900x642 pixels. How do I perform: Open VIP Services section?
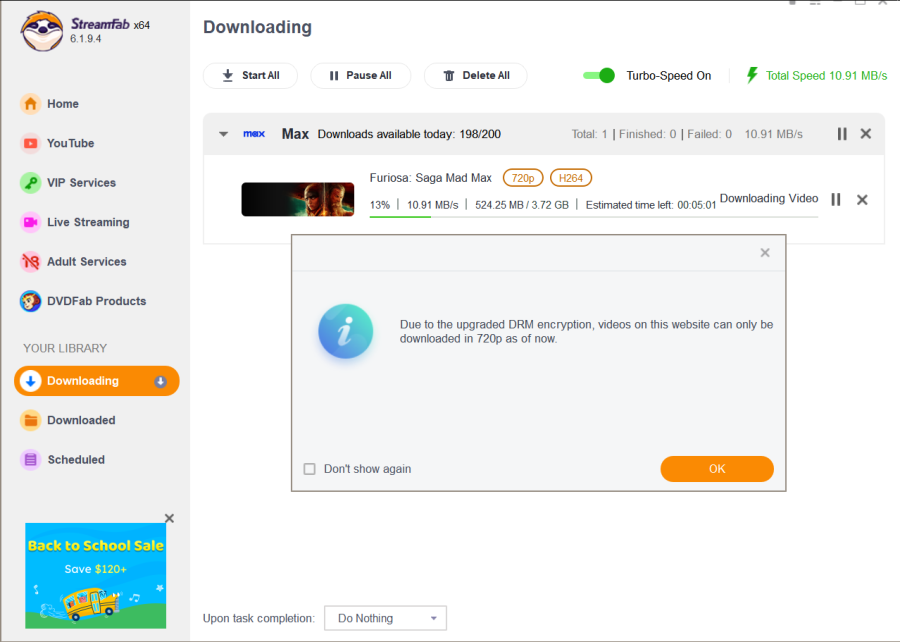click(82, 183)
